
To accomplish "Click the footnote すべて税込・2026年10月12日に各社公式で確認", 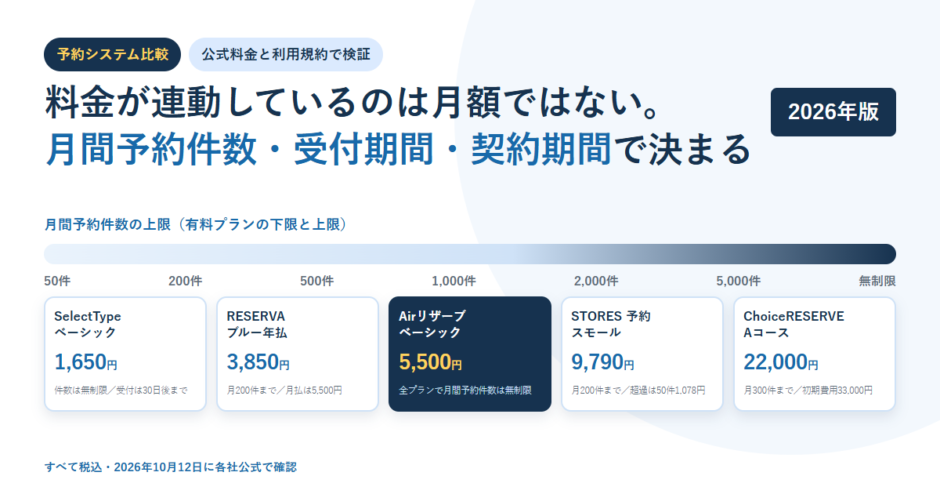I will pyautogui.click(x=170, y=467).
